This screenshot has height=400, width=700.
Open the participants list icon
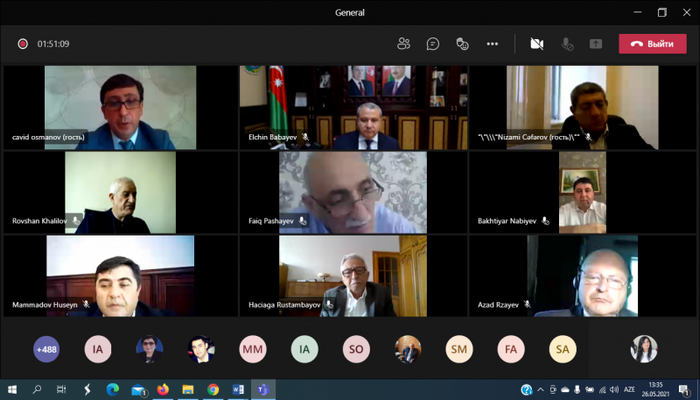[404, 44]
